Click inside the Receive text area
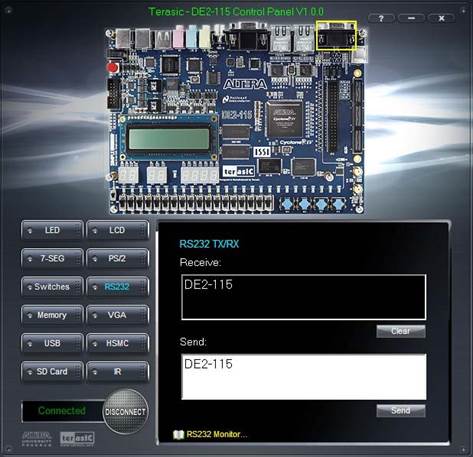Screen dimensions: 473x457 [x=304, y=297]
